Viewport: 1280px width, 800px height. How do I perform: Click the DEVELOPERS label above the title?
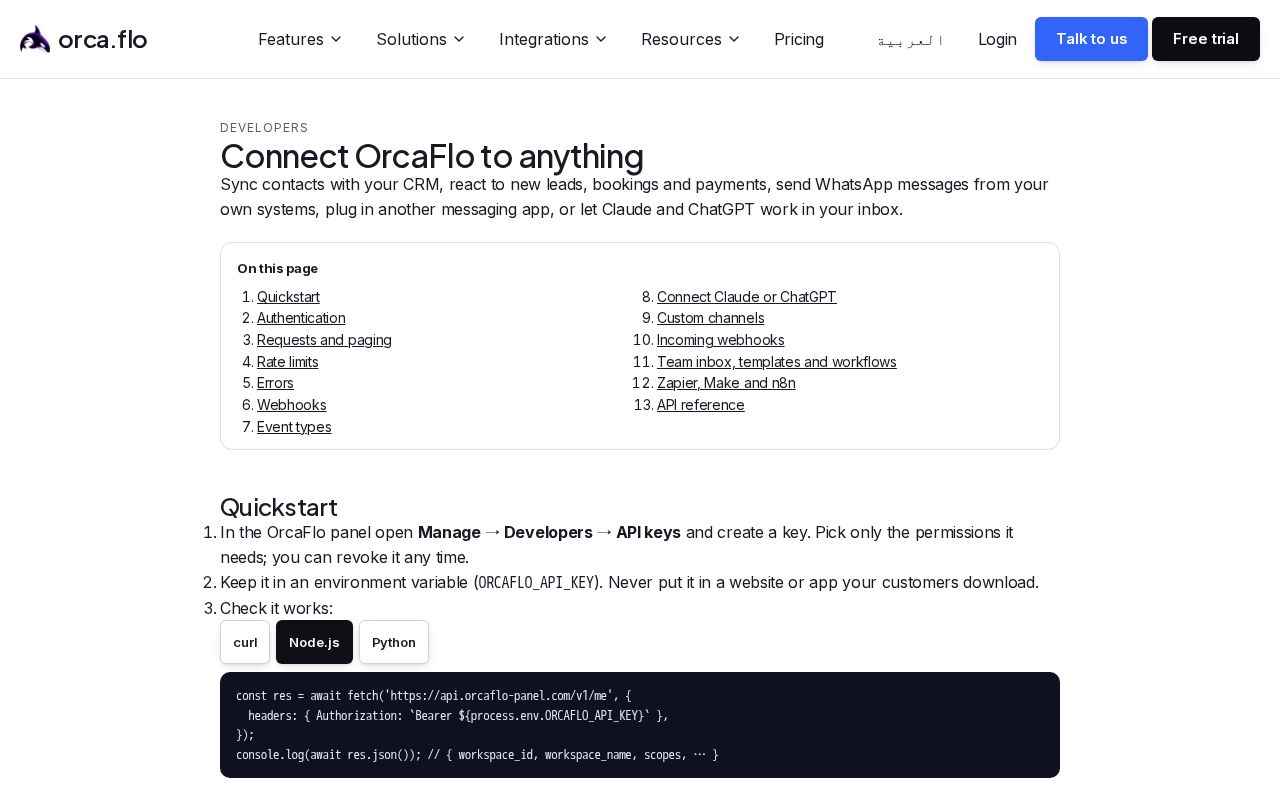pos(264,128)
